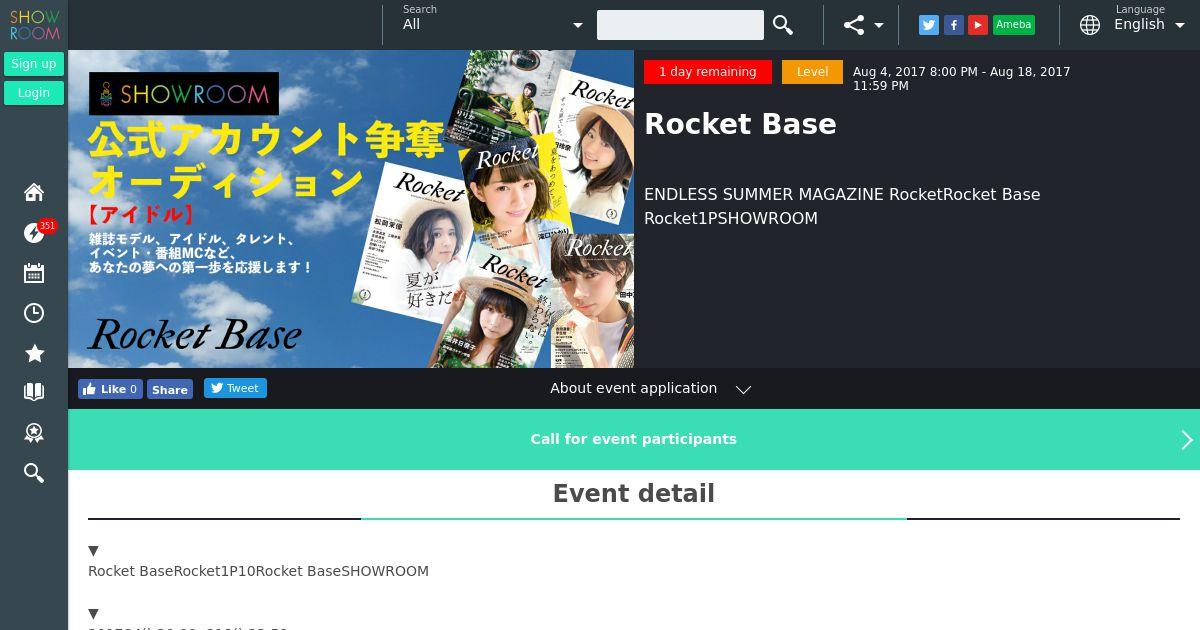Open the Facebook icon in the header
The width and height of the screenshot is (1200, 630).
[954, 25]
